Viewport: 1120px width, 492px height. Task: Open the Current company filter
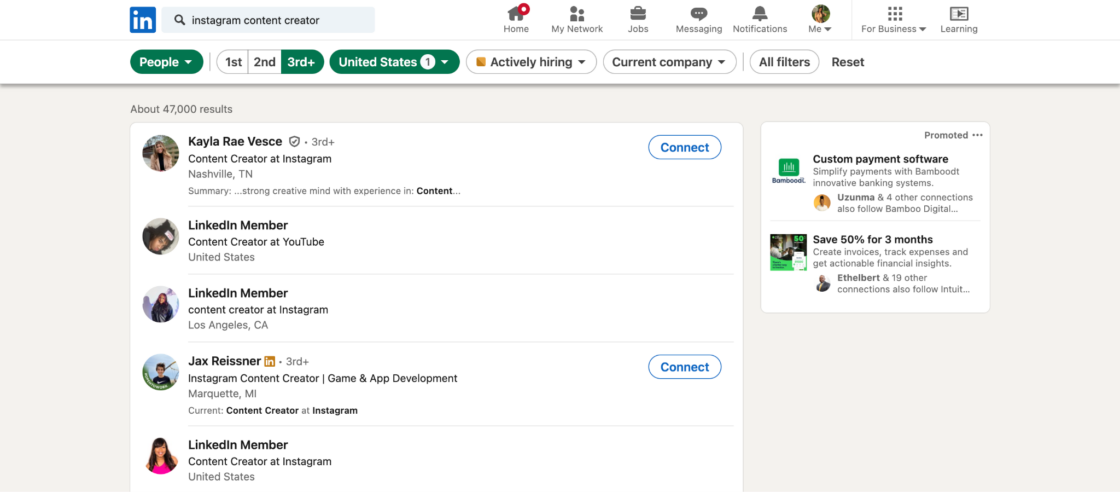coord(669,62)
